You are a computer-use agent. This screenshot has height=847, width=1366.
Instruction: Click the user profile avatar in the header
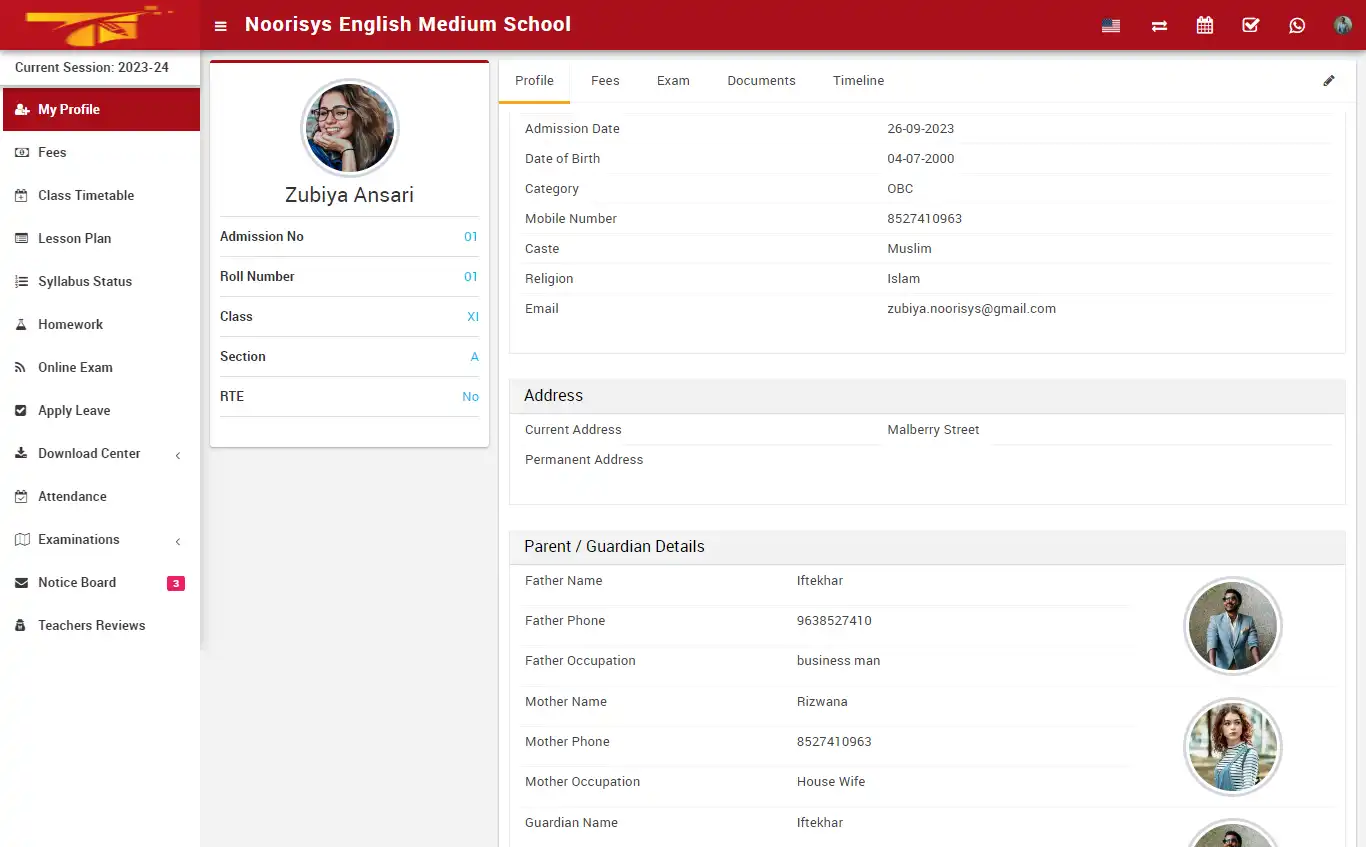[x=1342, y=25]
